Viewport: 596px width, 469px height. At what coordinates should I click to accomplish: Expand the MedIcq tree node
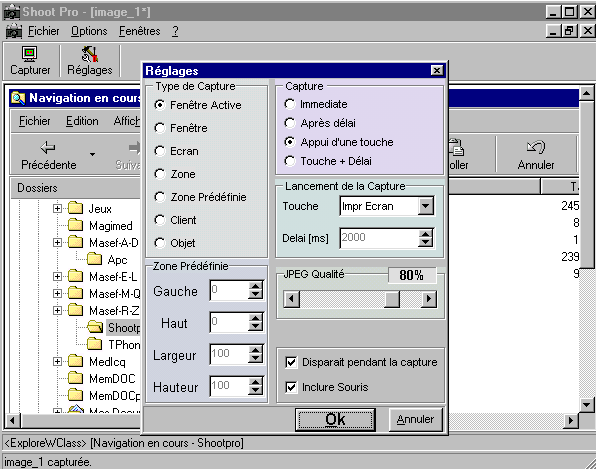pos(57,361)
